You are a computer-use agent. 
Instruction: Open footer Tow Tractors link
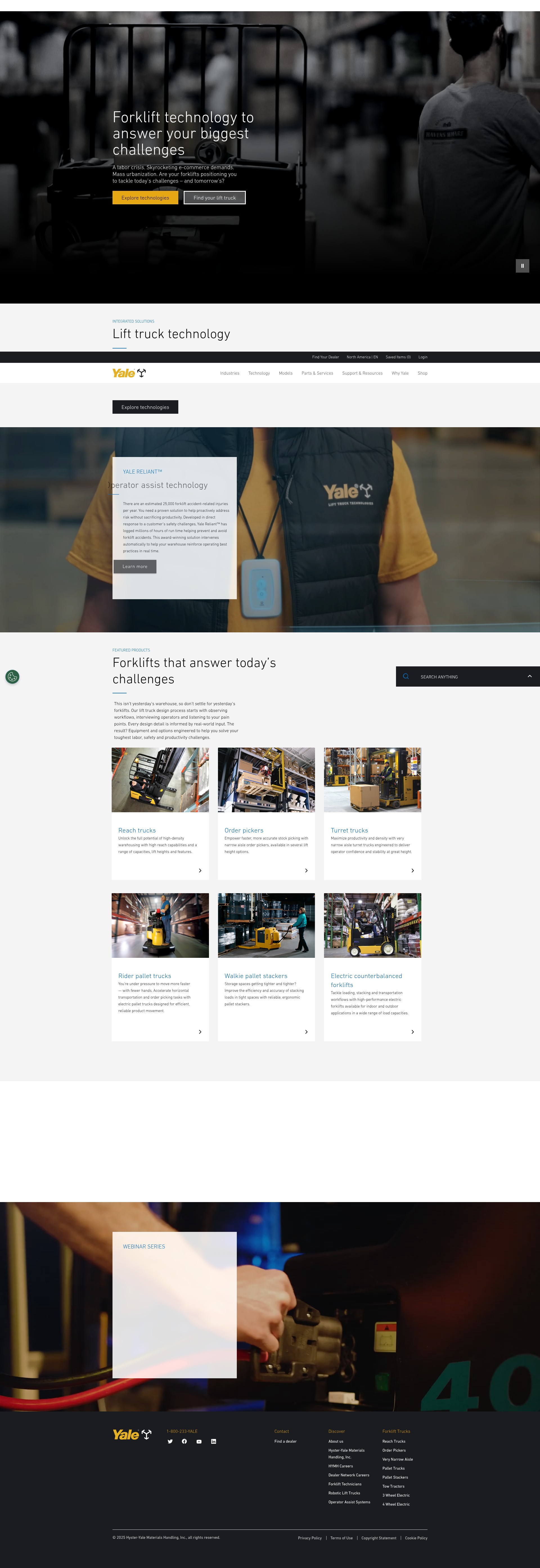point(393,1486)
